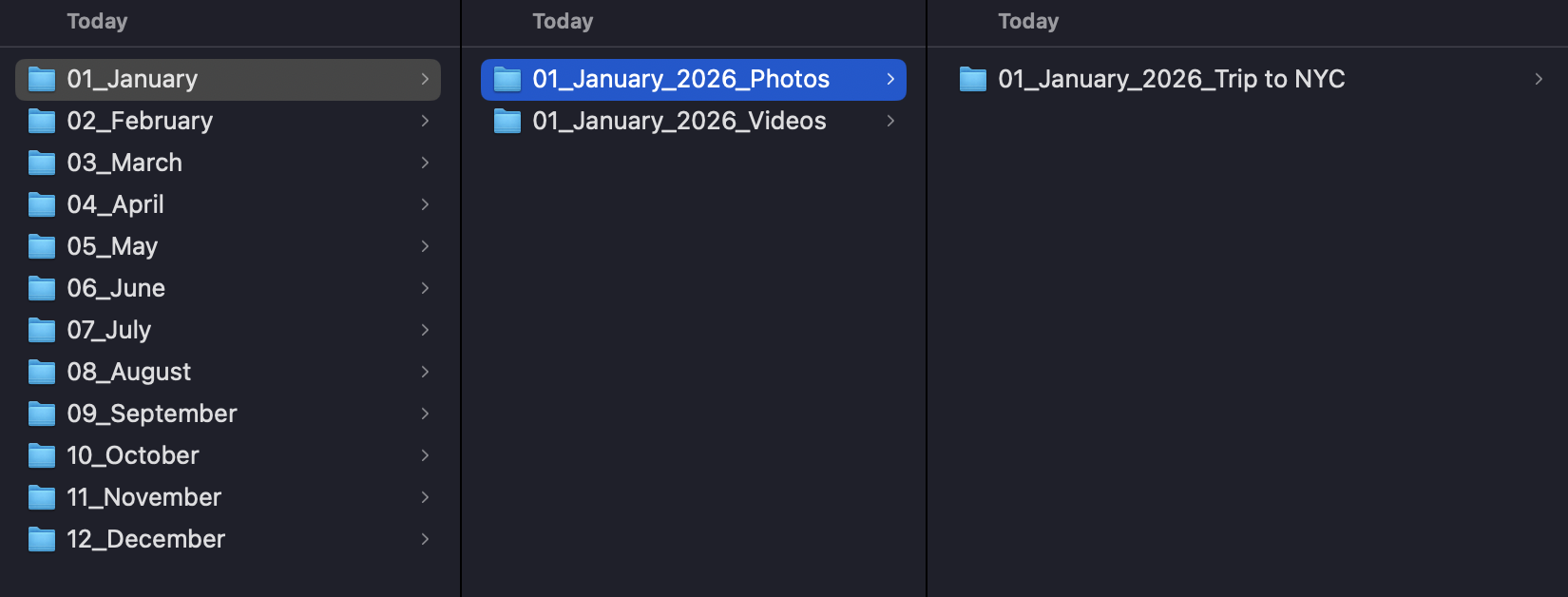Expand the 07_July folder chevron
The width and height of the screenshot is (1568, 597).
(425, 330)
